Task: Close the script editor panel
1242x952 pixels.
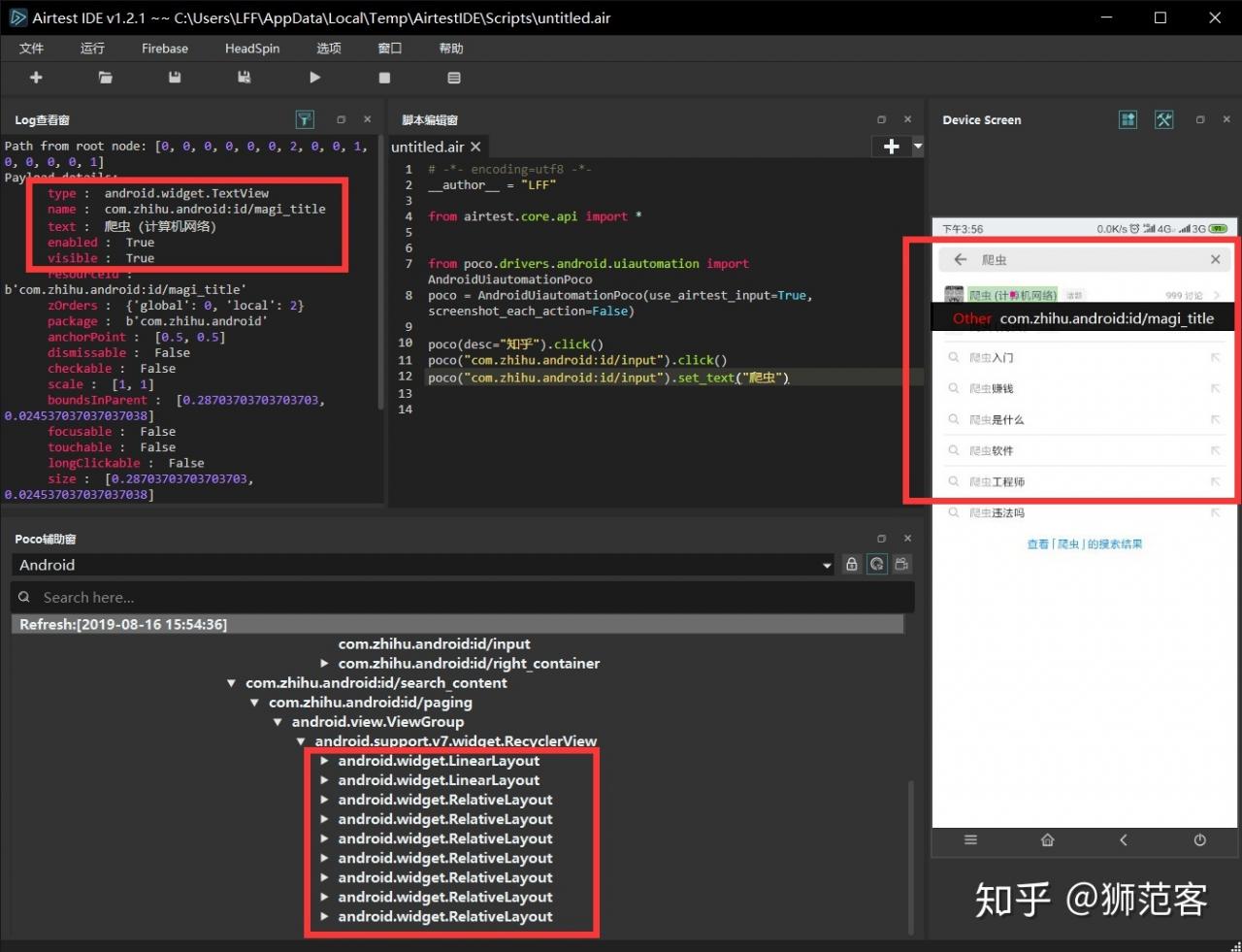Action: point(907,119)
